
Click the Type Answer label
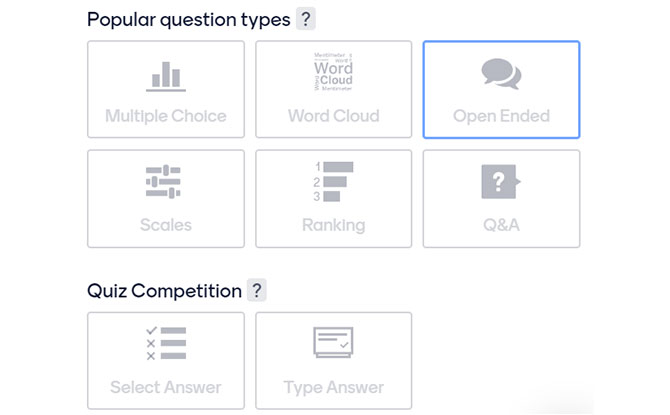coord(334,388)
